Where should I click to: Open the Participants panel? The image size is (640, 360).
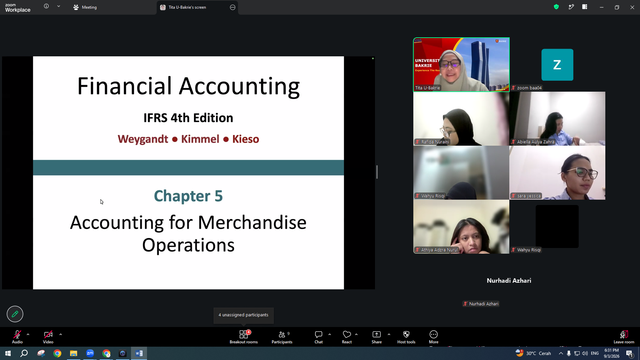(x=282, y=337)
